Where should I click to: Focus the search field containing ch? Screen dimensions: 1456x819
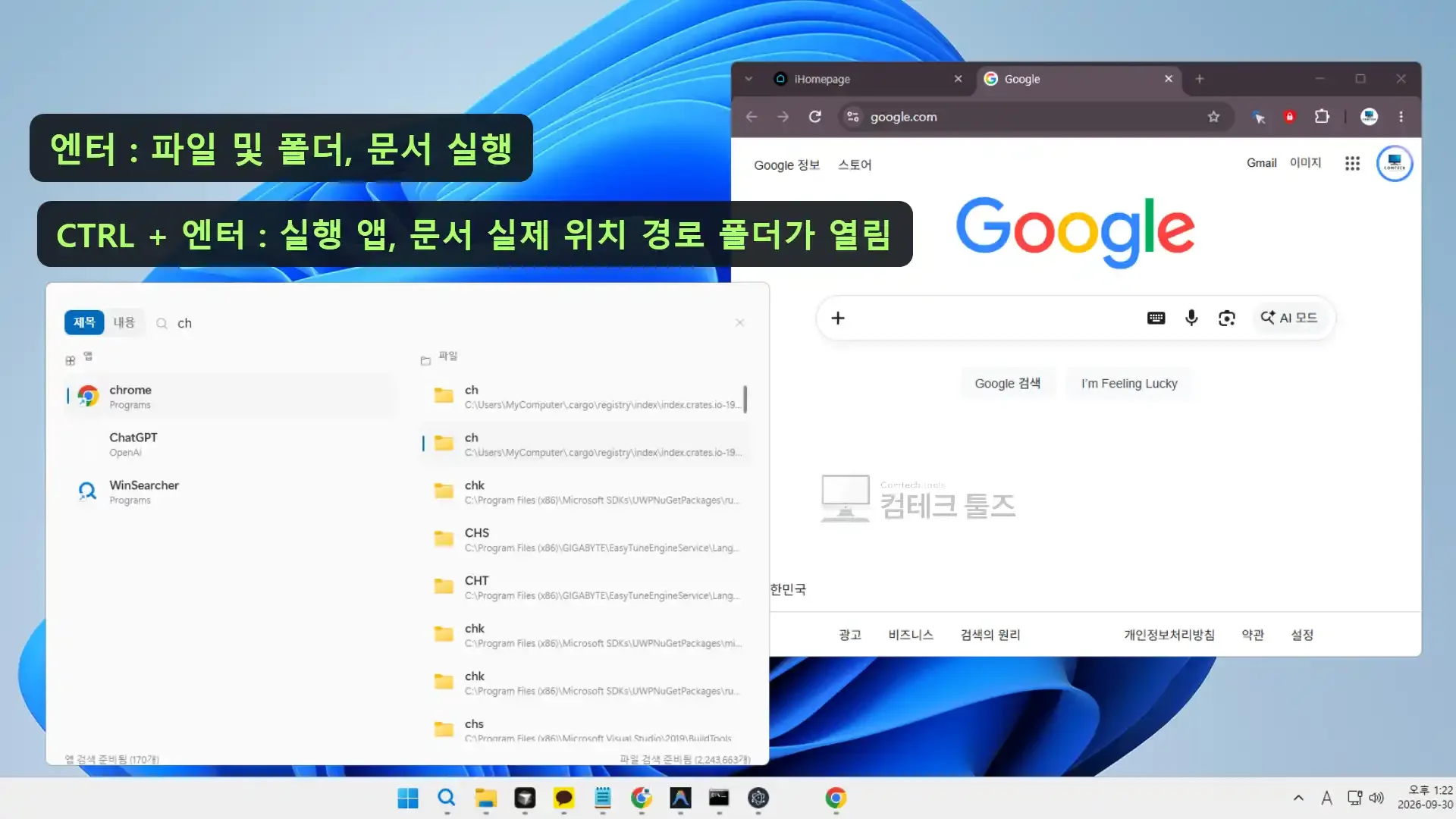[x=447, y=323]
